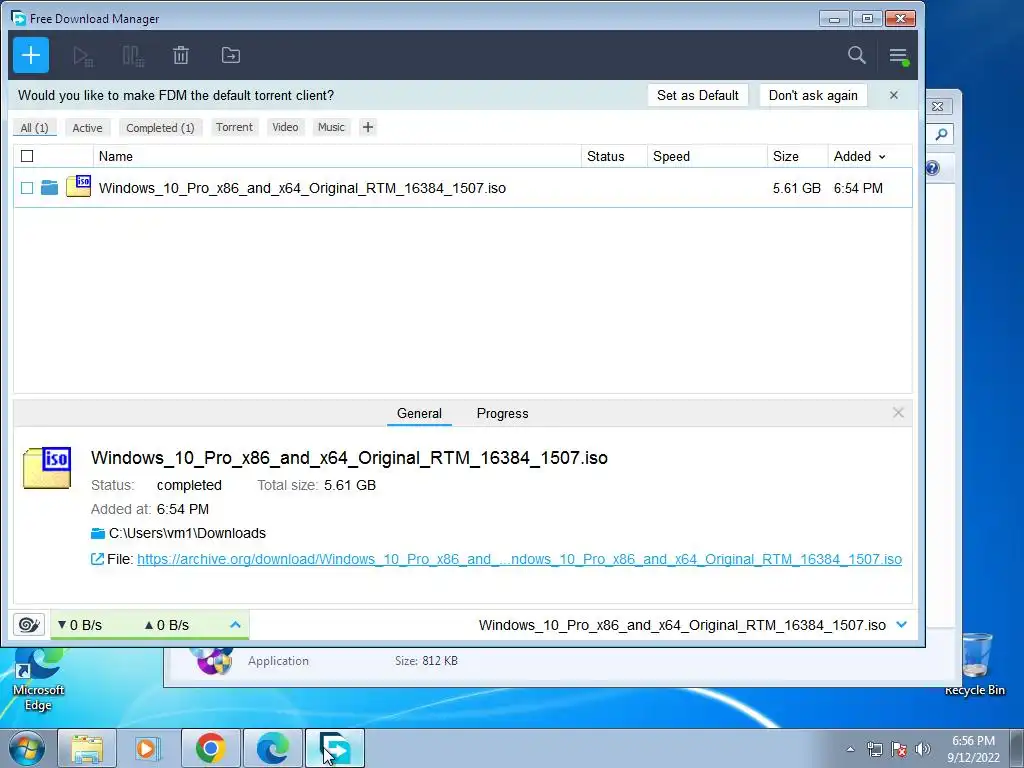1024x768 pixels.
Task: Click the upload speed 0 B/s indicator
Action: click(x=167, y=625)
